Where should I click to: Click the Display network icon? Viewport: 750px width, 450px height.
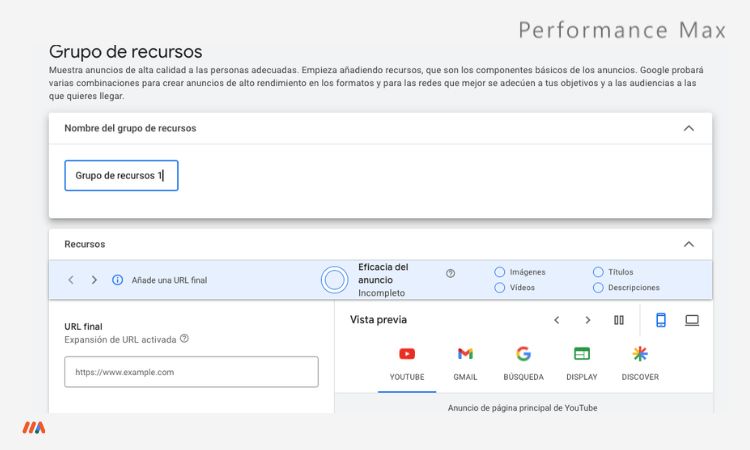pyautogui.click(x=581, y=354)
